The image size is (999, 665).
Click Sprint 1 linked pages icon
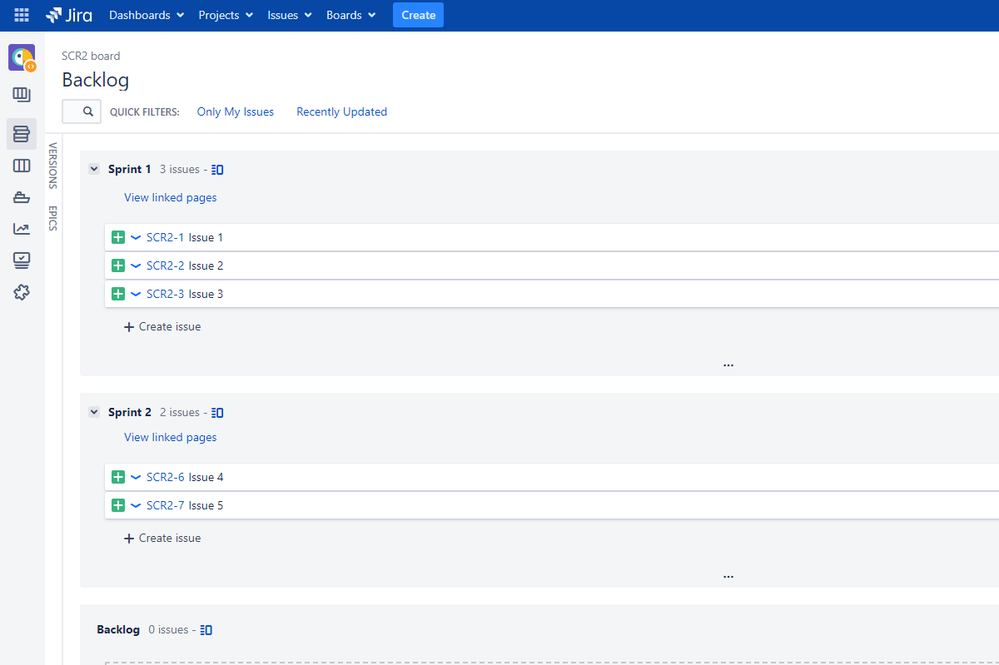217,169
